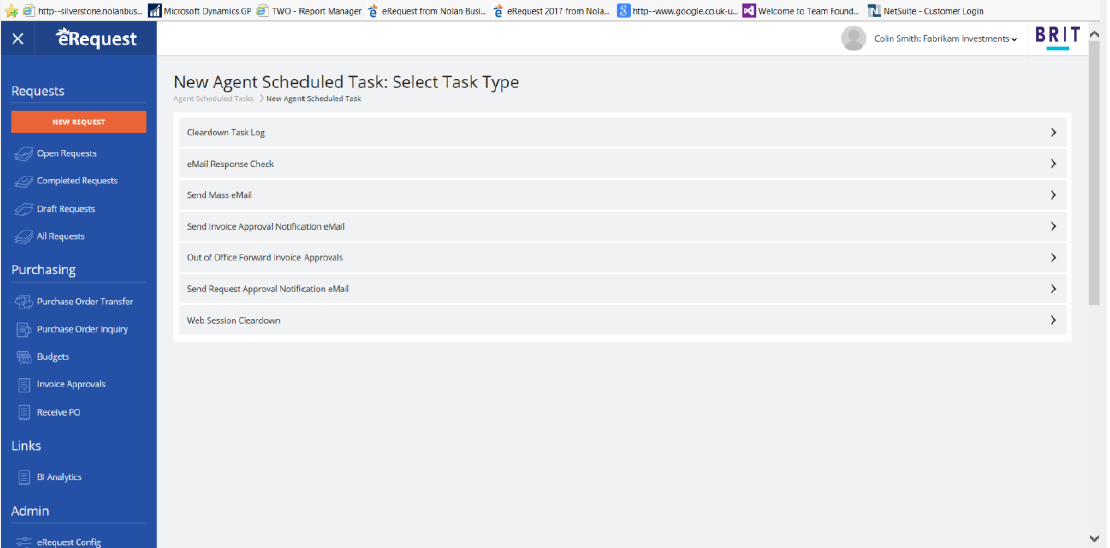Close the sidebar with the X icon

(x=18, y=39)
